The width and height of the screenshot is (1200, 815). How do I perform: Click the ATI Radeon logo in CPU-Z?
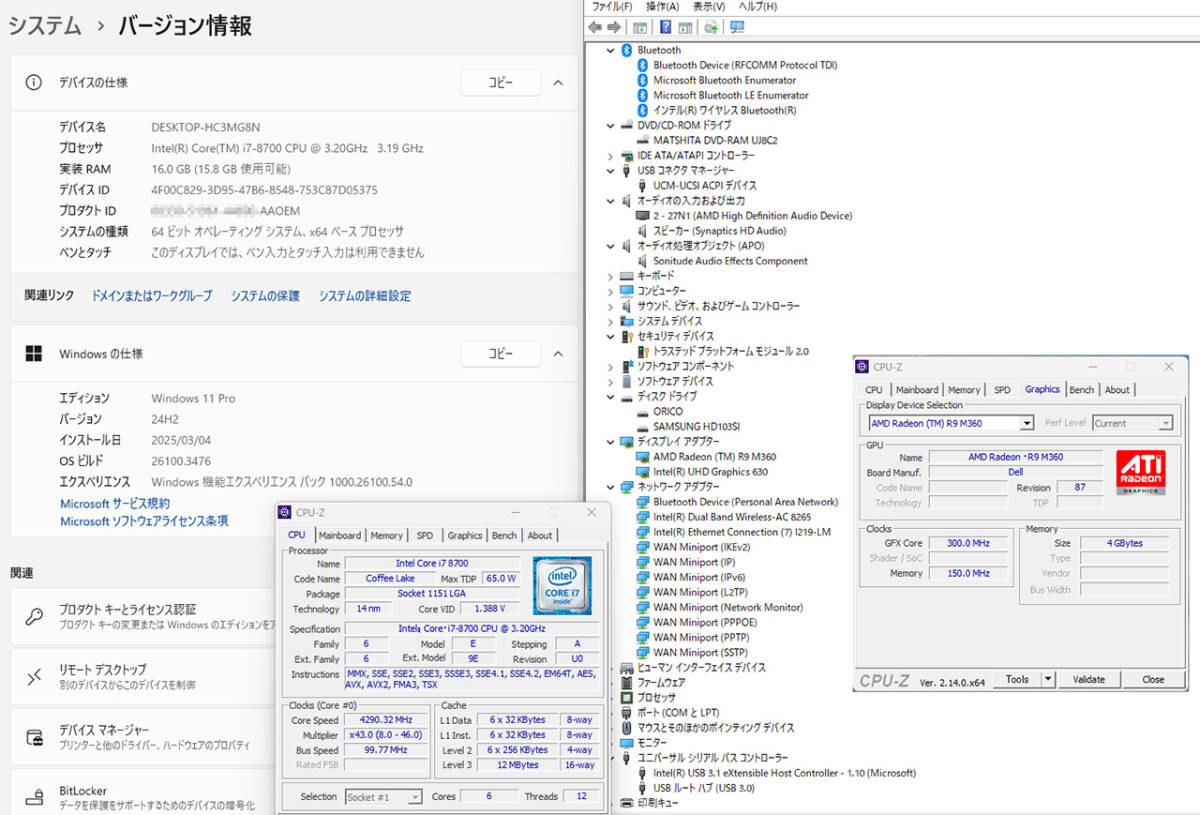[x=1140, y=473]
